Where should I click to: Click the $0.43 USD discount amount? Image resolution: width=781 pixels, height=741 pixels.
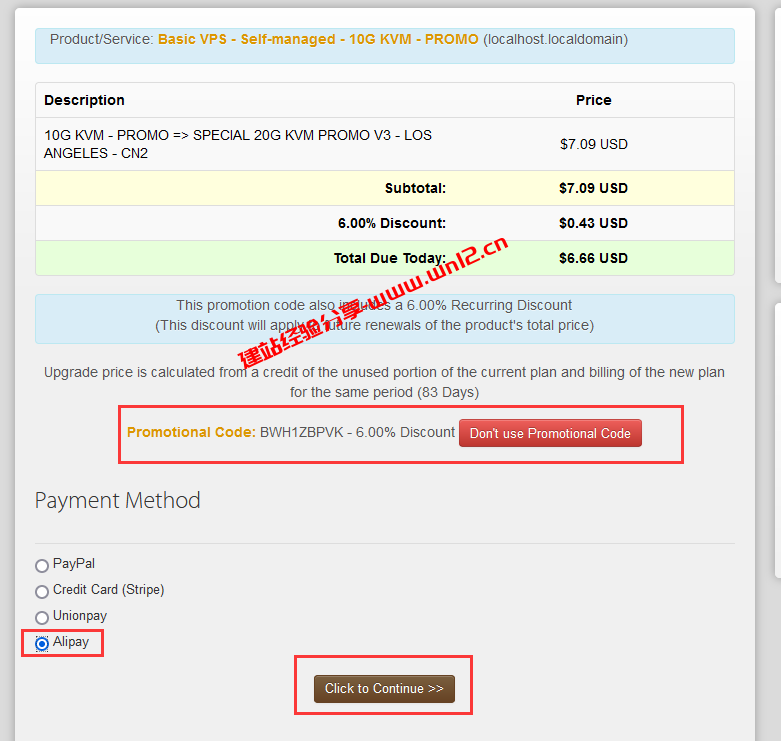[x=593, y=223]
